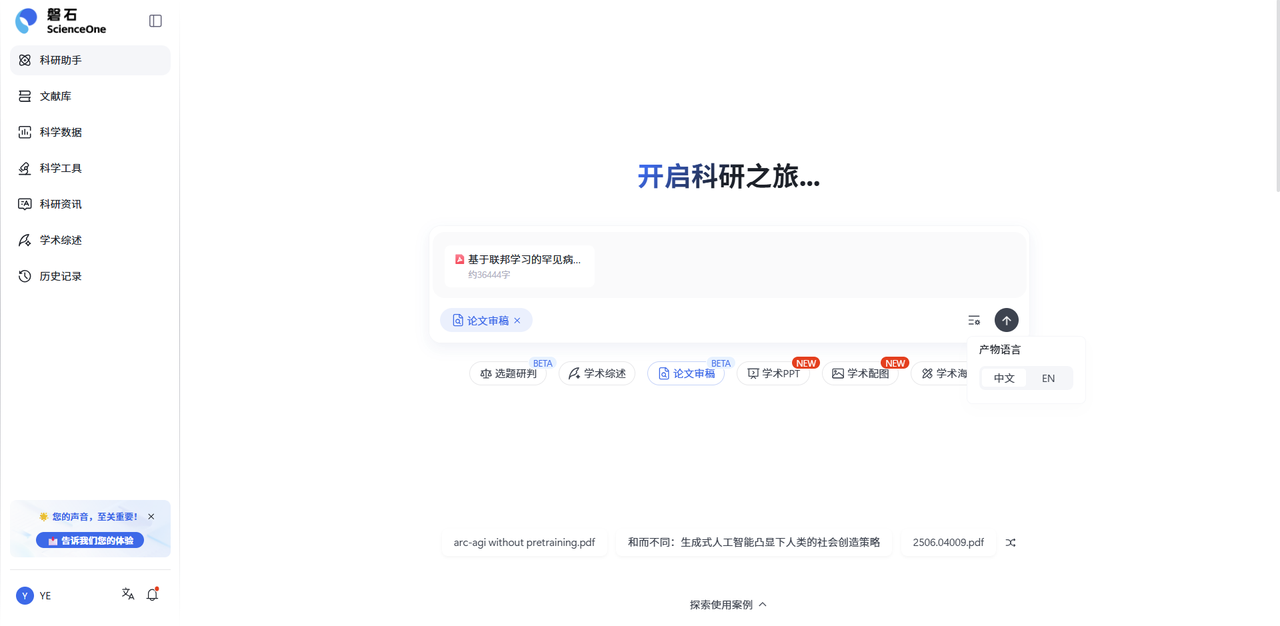Click the language translation icon near YE avatar
Viewport: 1280px width, 626px height.
tap(128, 593)
